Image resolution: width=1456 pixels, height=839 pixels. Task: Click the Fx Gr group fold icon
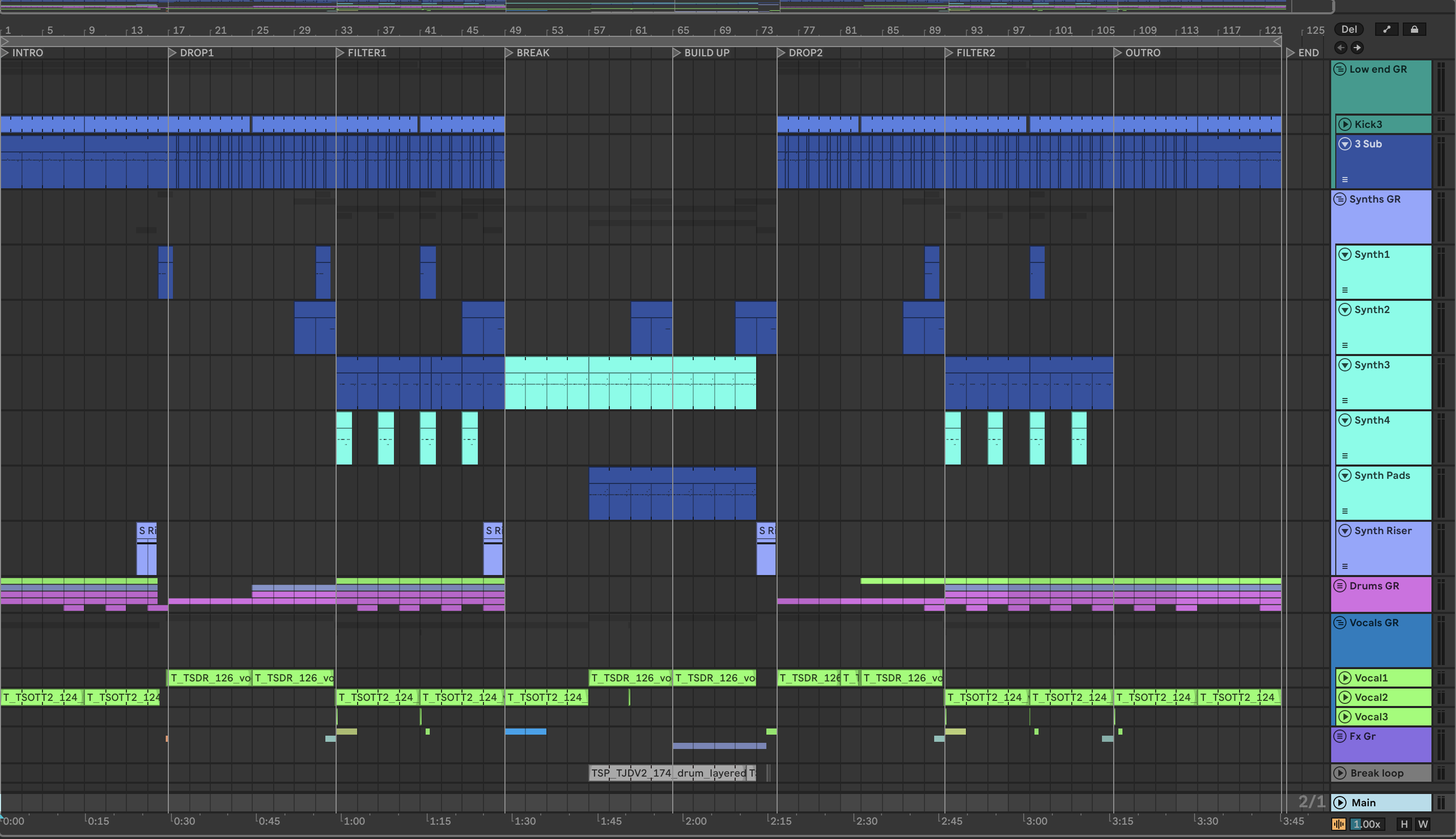click(x=1340, y=737)
